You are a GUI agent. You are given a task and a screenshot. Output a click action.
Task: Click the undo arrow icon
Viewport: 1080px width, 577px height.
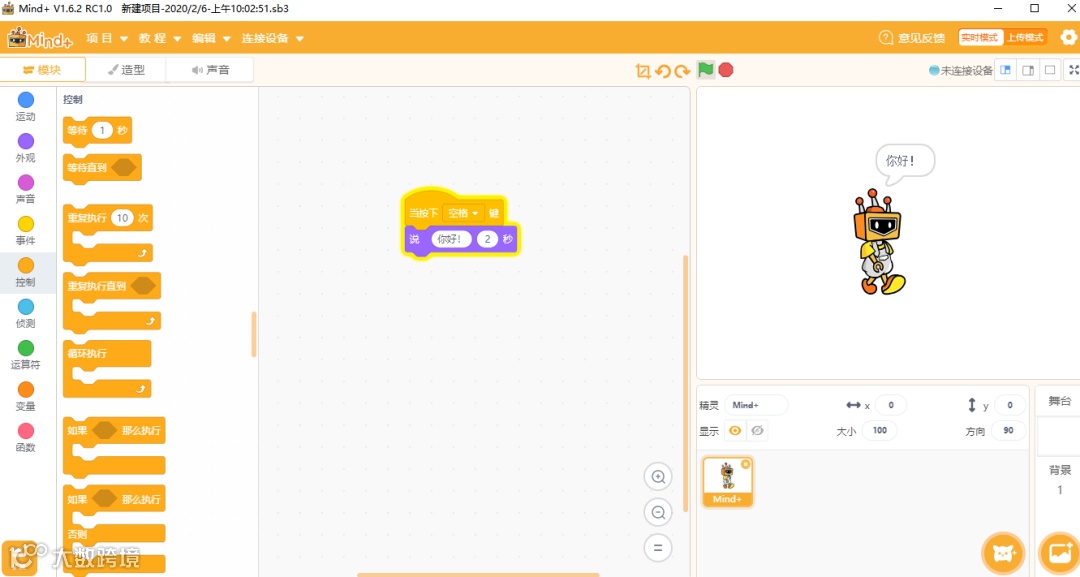(663, 71)
